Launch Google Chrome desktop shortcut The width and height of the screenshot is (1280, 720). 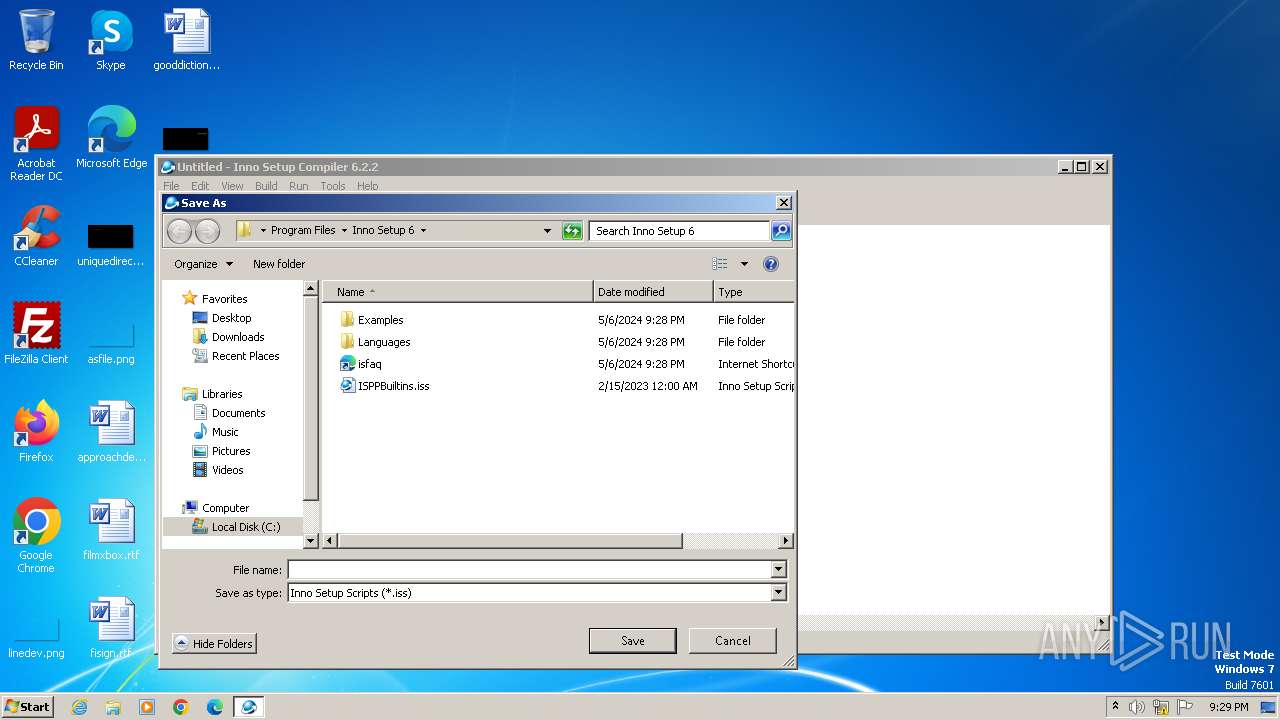point(36,536)
